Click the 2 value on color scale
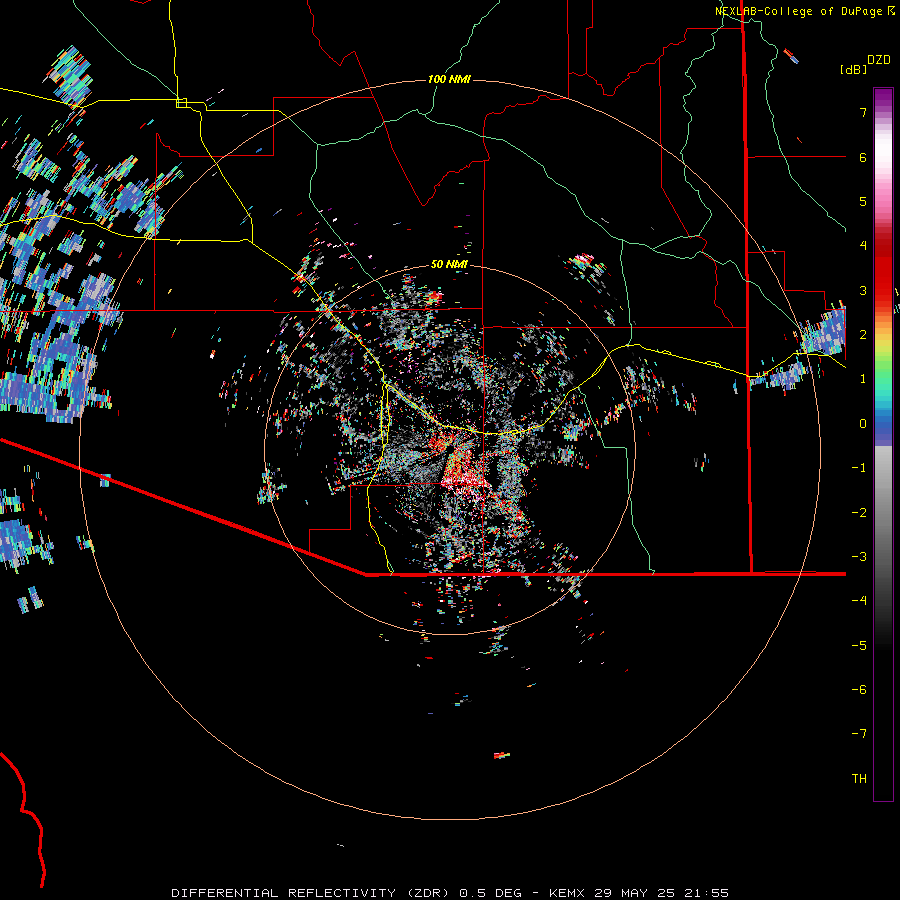The image size is (900, 900). click(x=863, y=335)
